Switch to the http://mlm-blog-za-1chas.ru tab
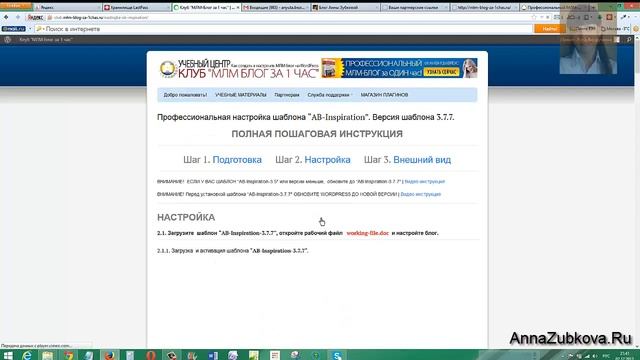Image resolution: width=640 pixels, height=360 pixels. (484, 7)
